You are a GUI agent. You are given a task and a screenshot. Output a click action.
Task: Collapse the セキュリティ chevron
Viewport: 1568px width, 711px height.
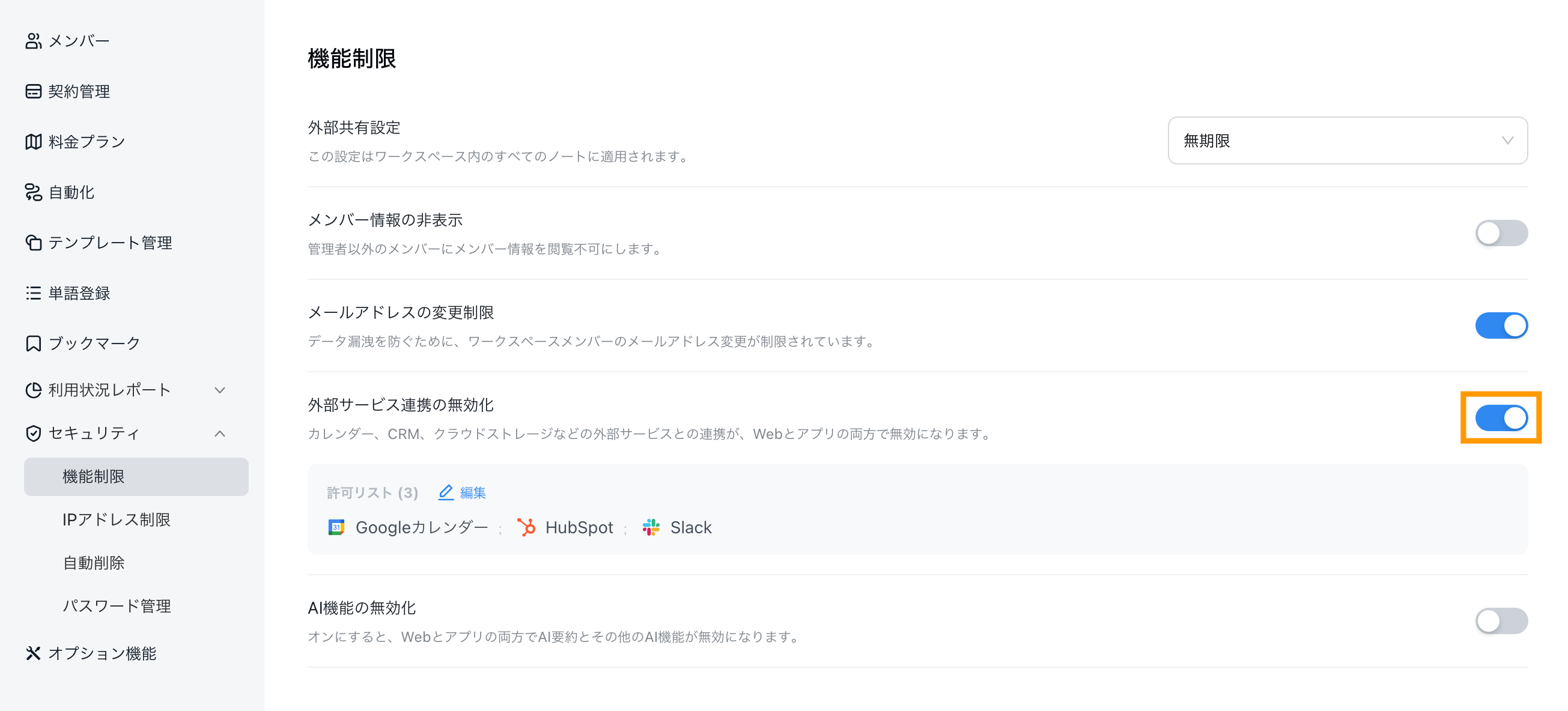(220, 433)
